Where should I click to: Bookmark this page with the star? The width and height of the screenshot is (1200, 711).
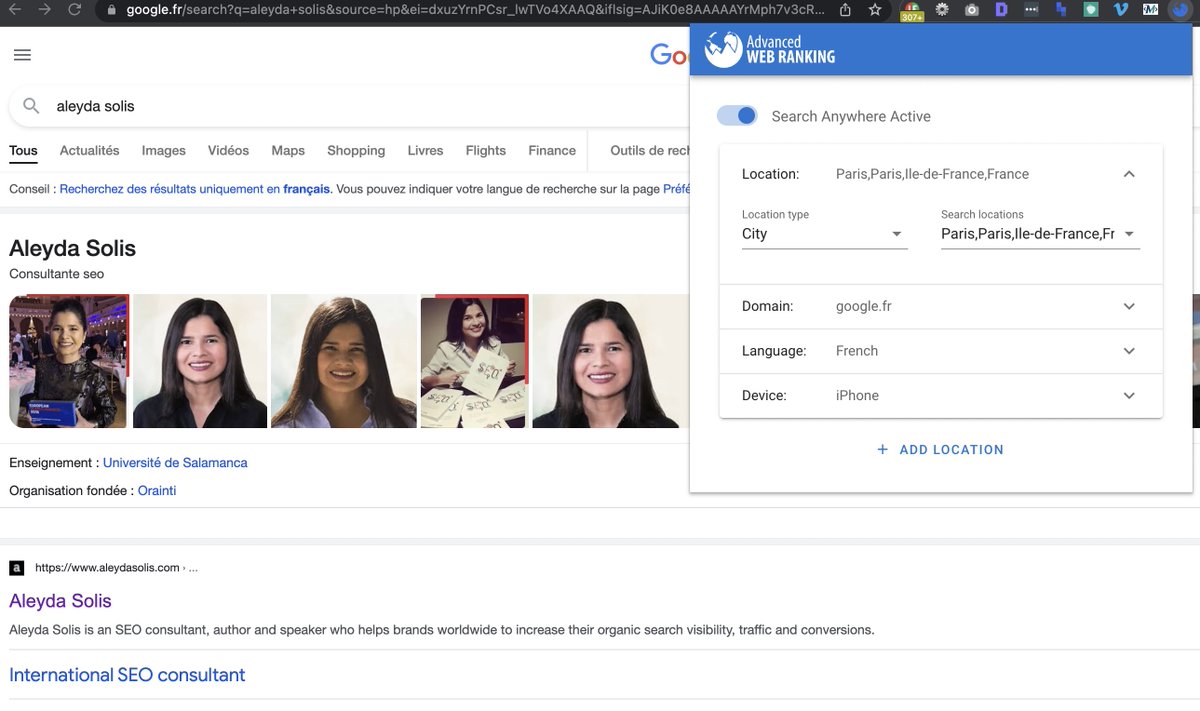point(875,10)
